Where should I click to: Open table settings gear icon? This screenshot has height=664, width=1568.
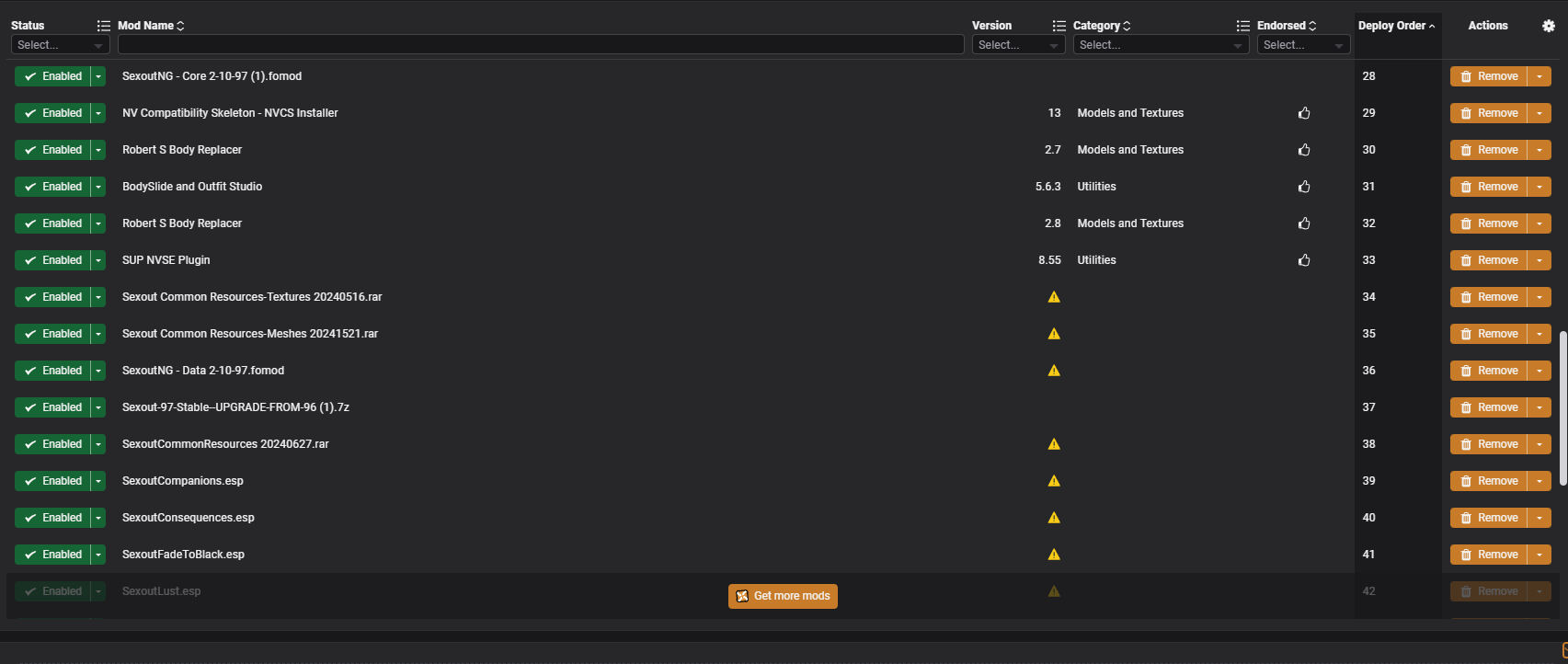coord(1549,26)
